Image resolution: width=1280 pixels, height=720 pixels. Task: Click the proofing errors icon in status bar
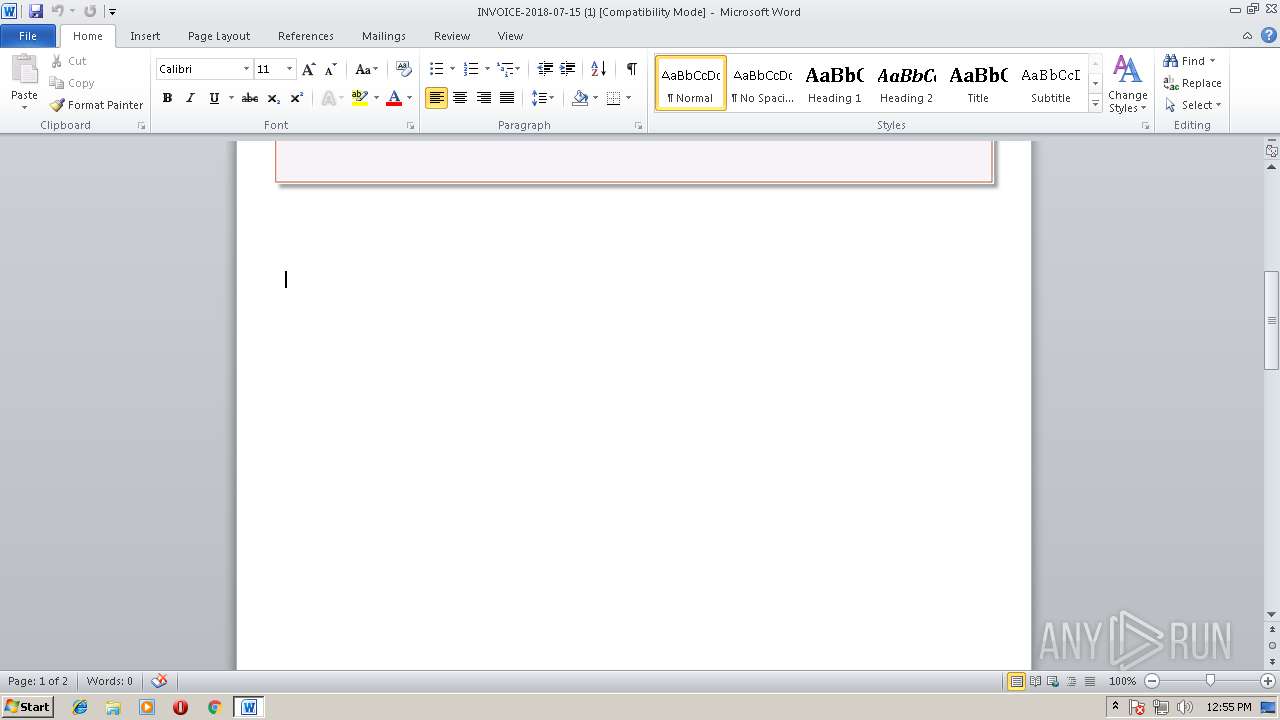pos(159,681)
